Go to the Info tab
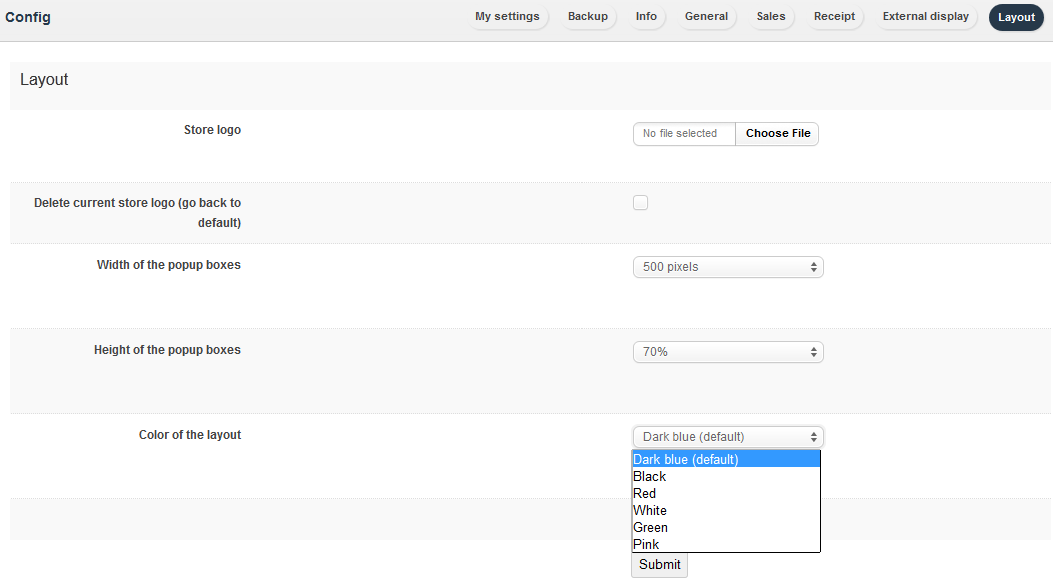 coord(646,17)
